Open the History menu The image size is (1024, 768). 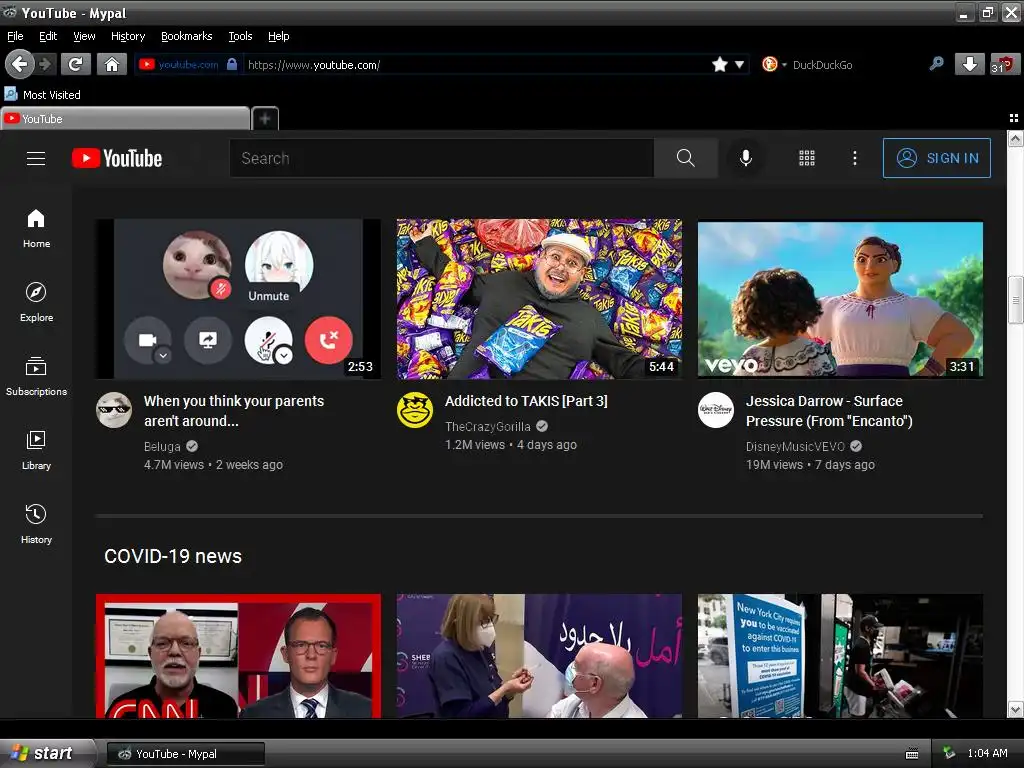click(x=127, y=36)
